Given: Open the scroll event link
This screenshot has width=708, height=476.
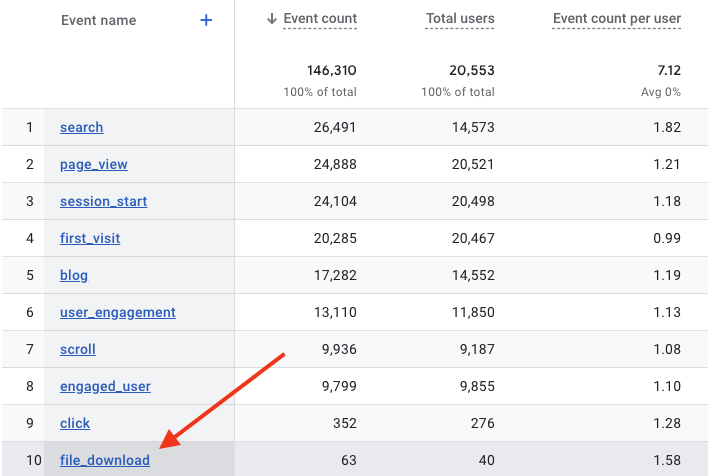Looking at the screenshot, I should click(77, 349).
